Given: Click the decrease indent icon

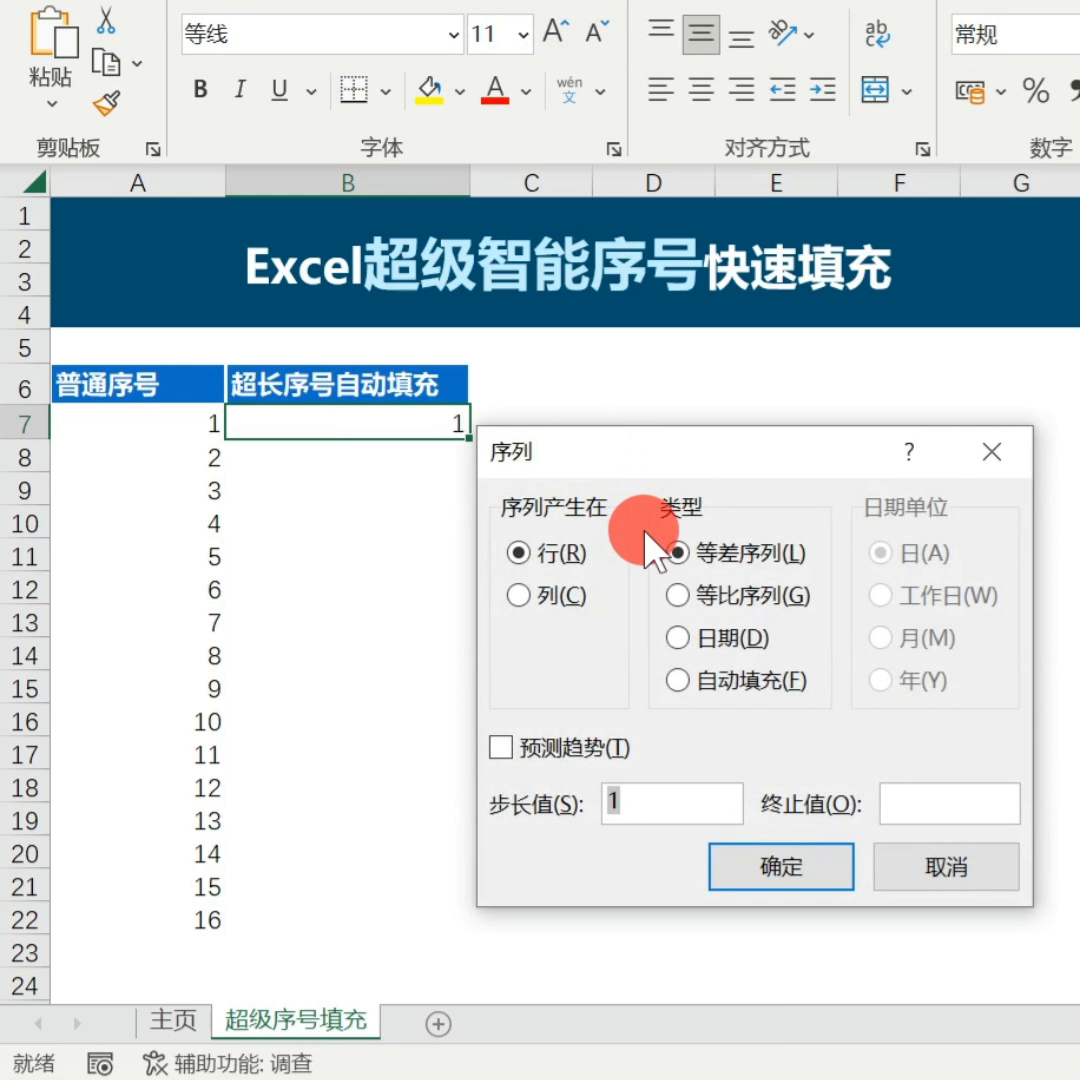Looking at the screenshot, I should pyautogui.click(x=782, y=90).
